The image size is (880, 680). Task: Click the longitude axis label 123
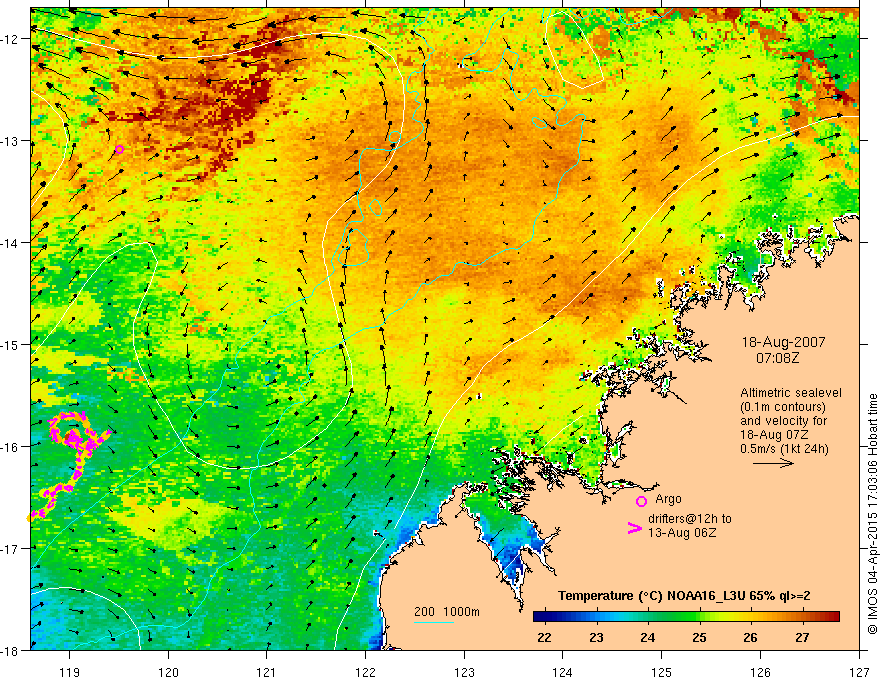[x=464, y=672]
